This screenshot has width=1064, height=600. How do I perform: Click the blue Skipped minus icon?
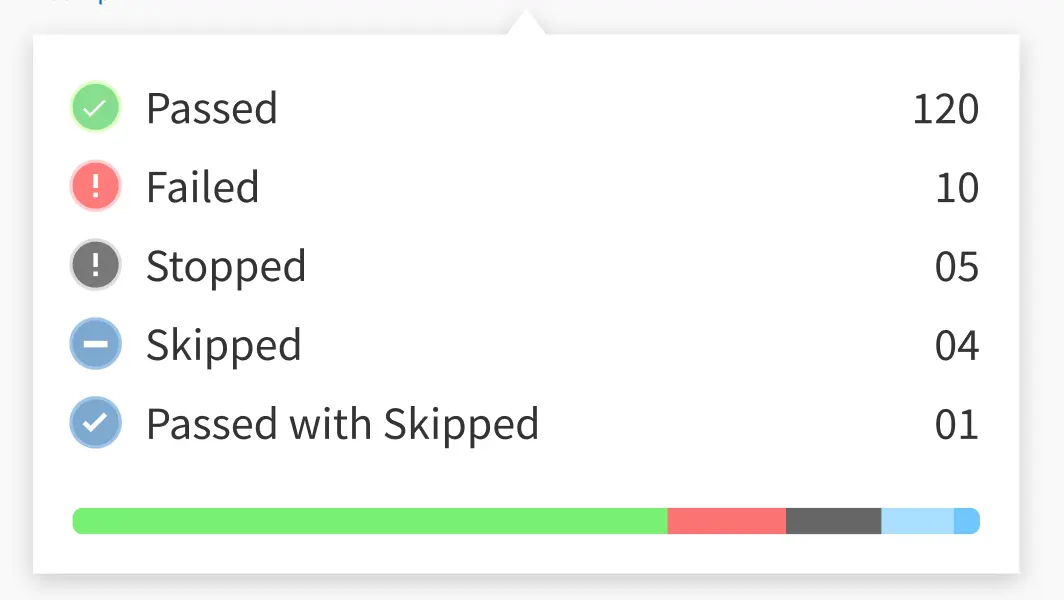pos(95,345)
